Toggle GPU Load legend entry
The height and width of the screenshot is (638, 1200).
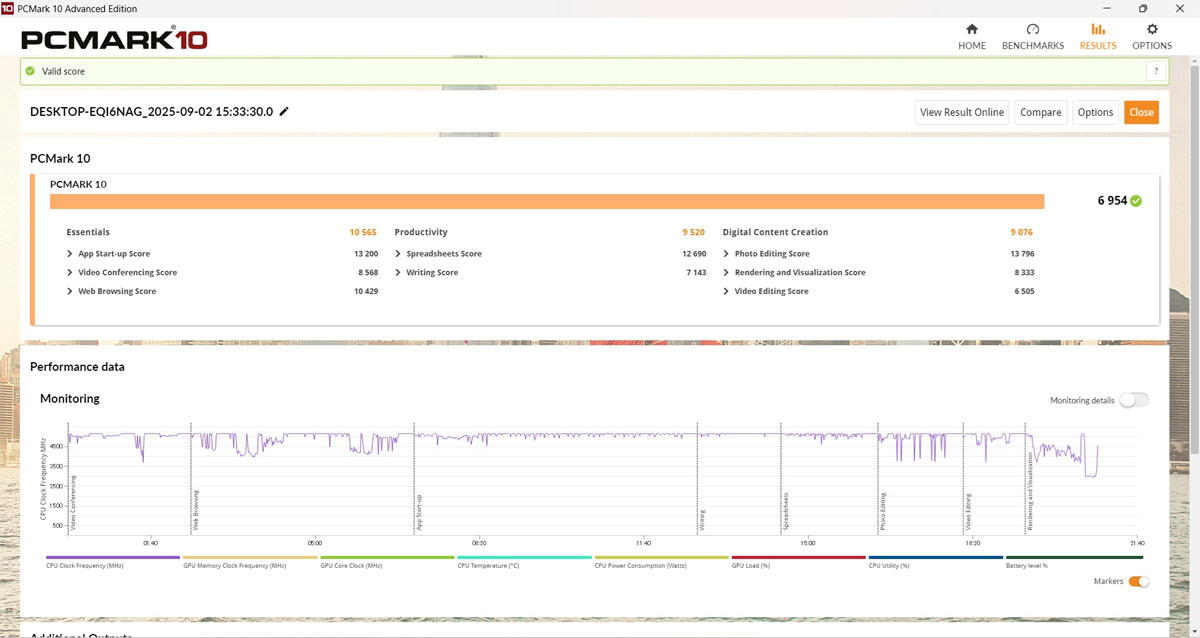pos(798,562)
